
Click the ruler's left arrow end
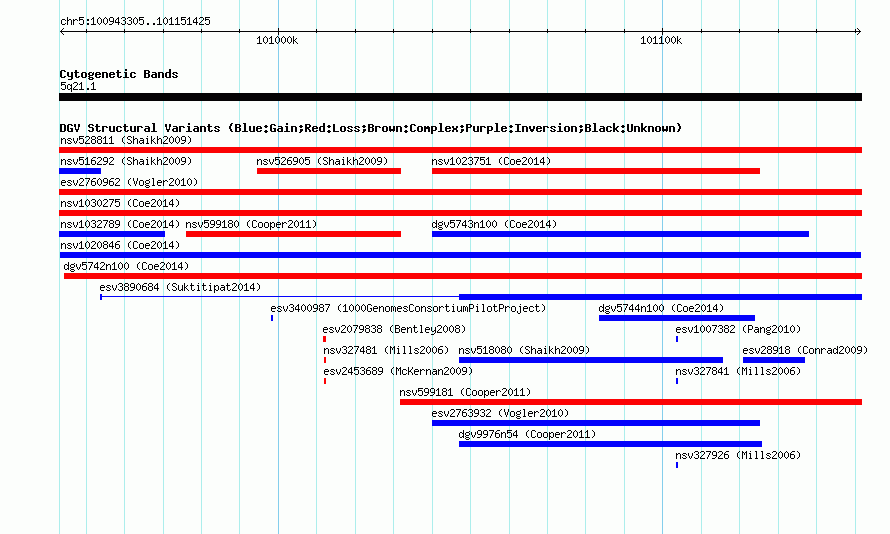point(62,31)
